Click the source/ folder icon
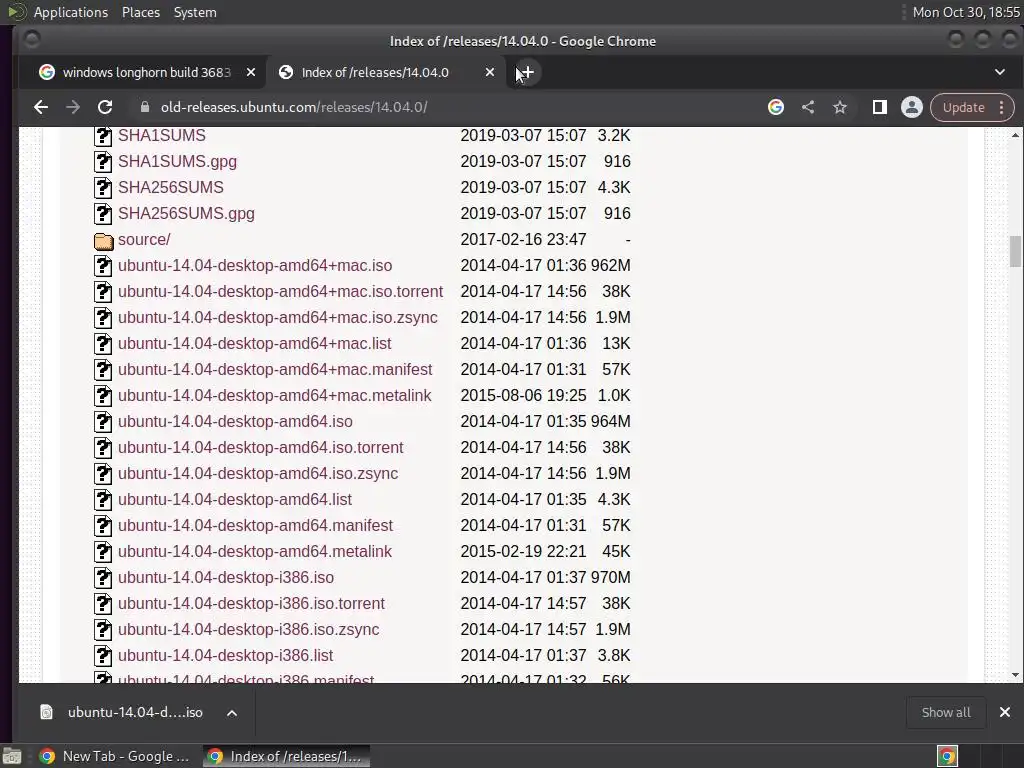This screenshot has height=768, width=1024. 103,240
